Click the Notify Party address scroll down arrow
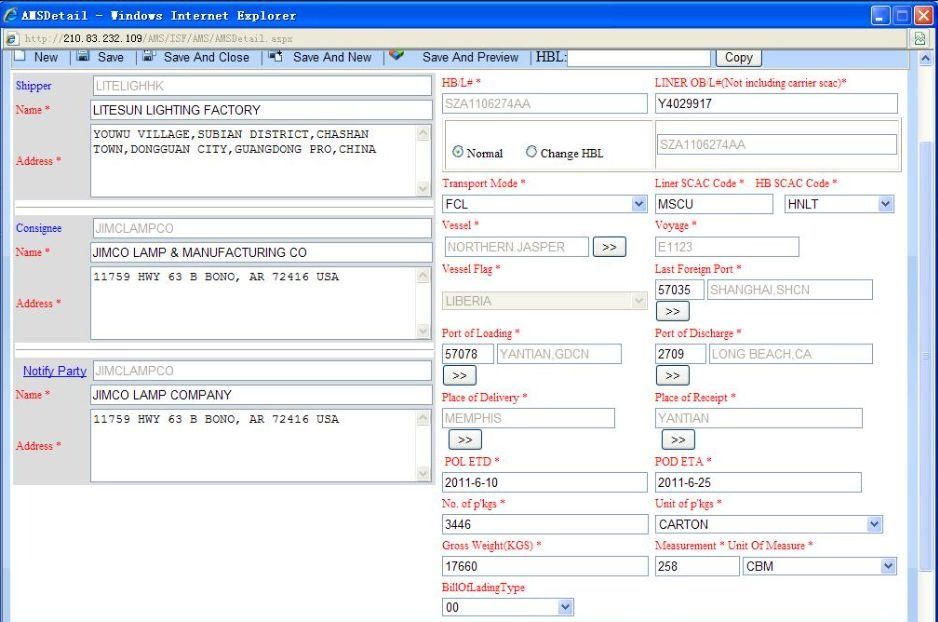Image resolution: width=938 pixels, height=622 pixels. [x=423, y=473]
